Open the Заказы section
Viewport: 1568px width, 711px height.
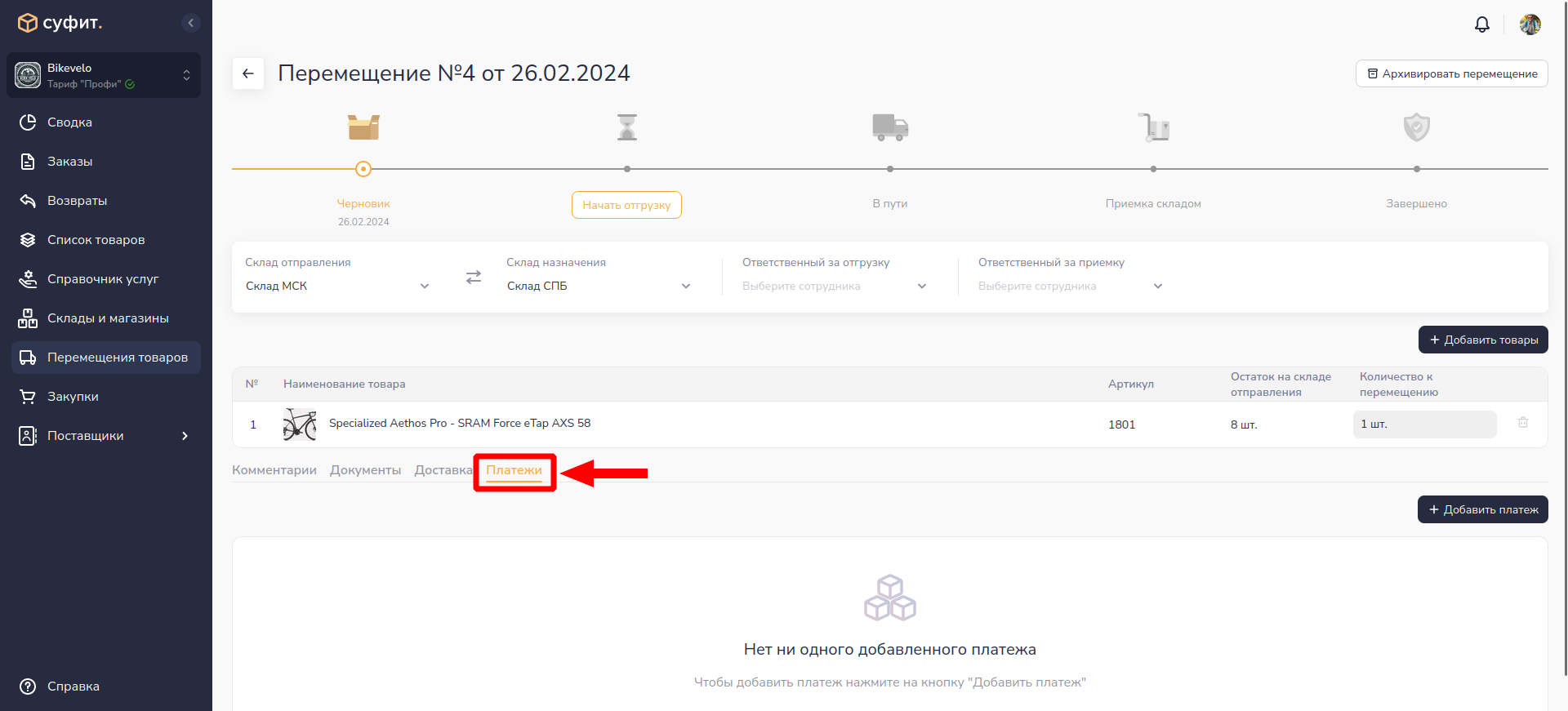(x=106, y=162)
